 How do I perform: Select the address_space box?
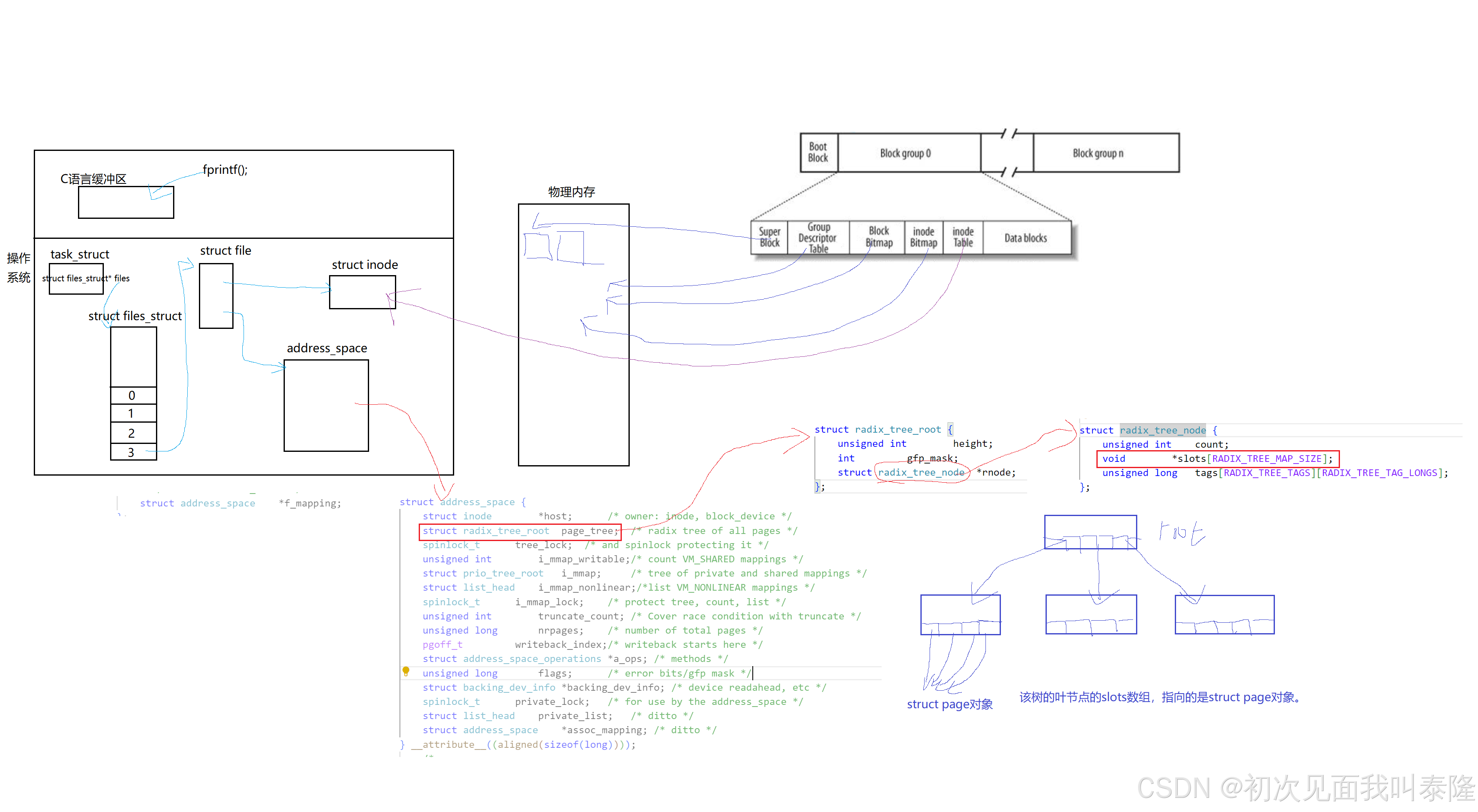(326, 406)
